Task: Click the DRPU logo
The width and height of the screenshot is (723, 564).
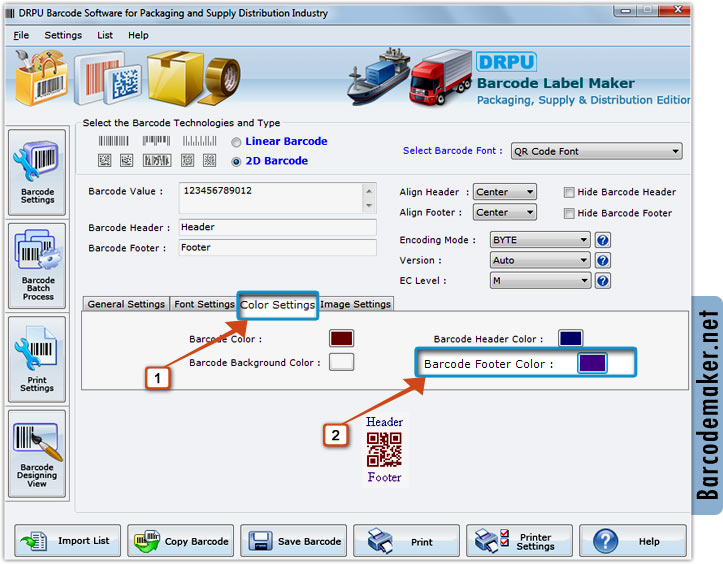Action: tap(506, 62)
